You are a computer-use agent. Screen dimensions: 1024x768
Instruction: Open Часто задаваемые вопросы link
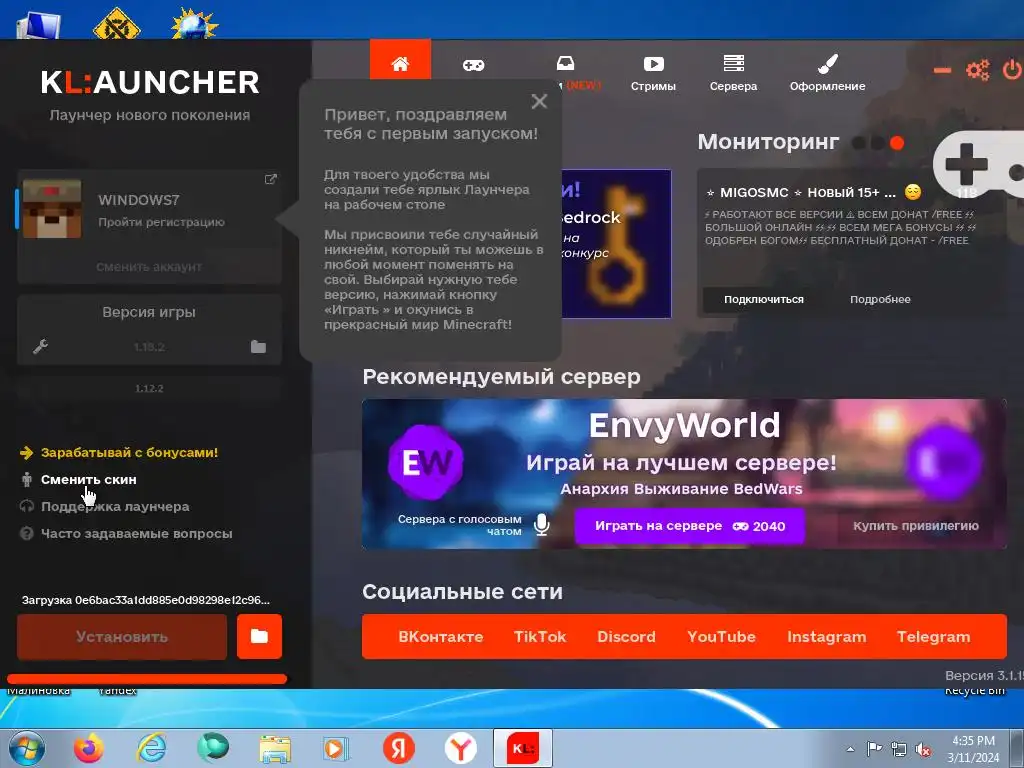[136, 534]
